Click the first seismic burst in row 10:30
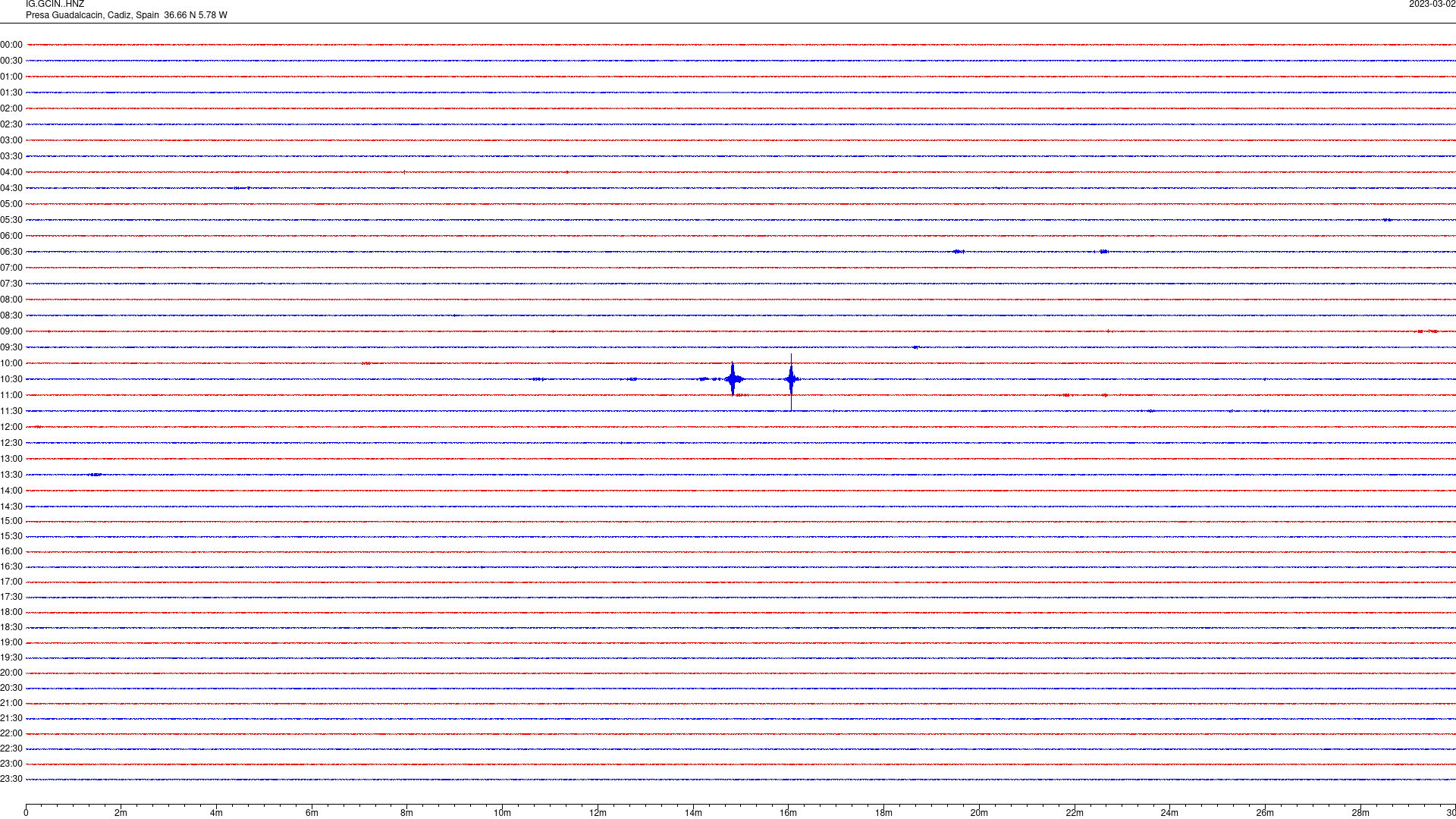The image size is (1456, 819). tap(733, 379)
